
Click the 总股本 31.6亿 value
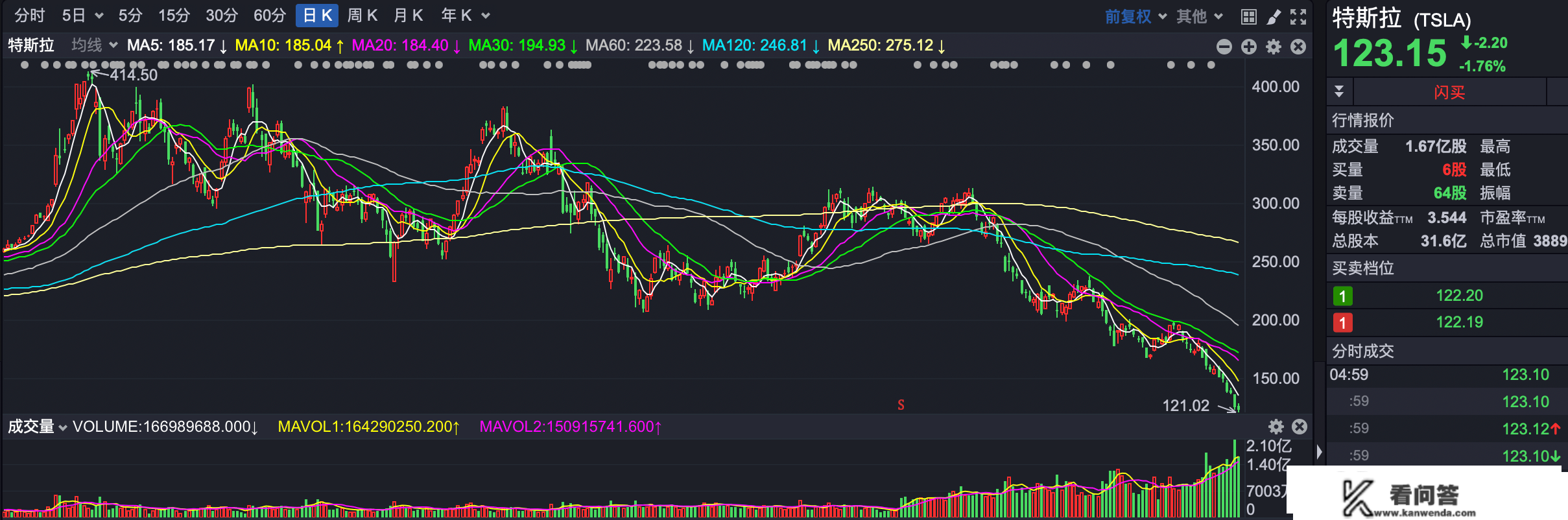click(x=1443, y=241)
